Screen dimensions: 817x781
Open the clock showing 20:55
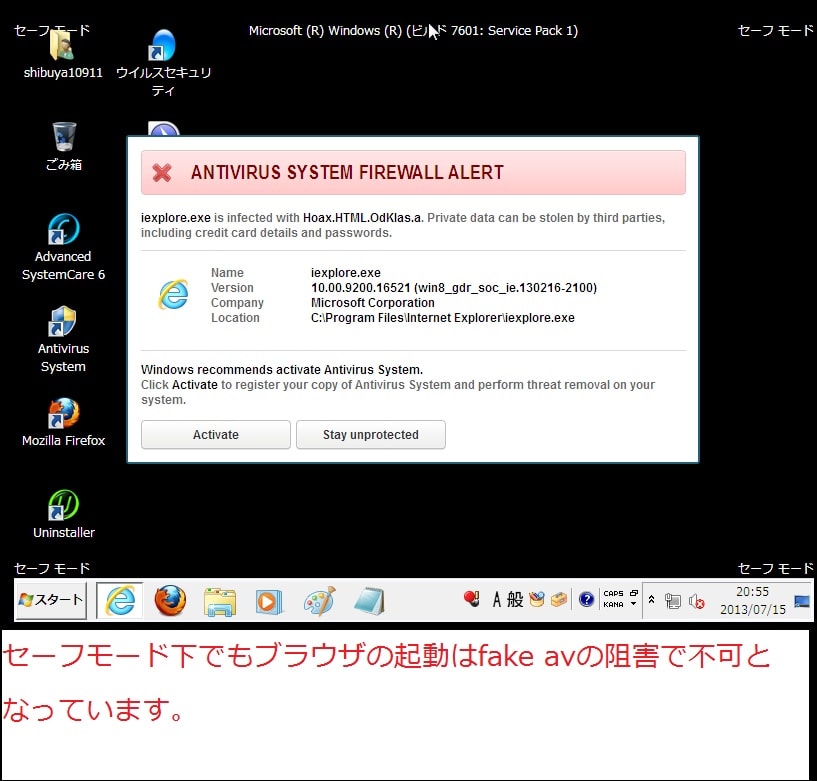[752, 600]
